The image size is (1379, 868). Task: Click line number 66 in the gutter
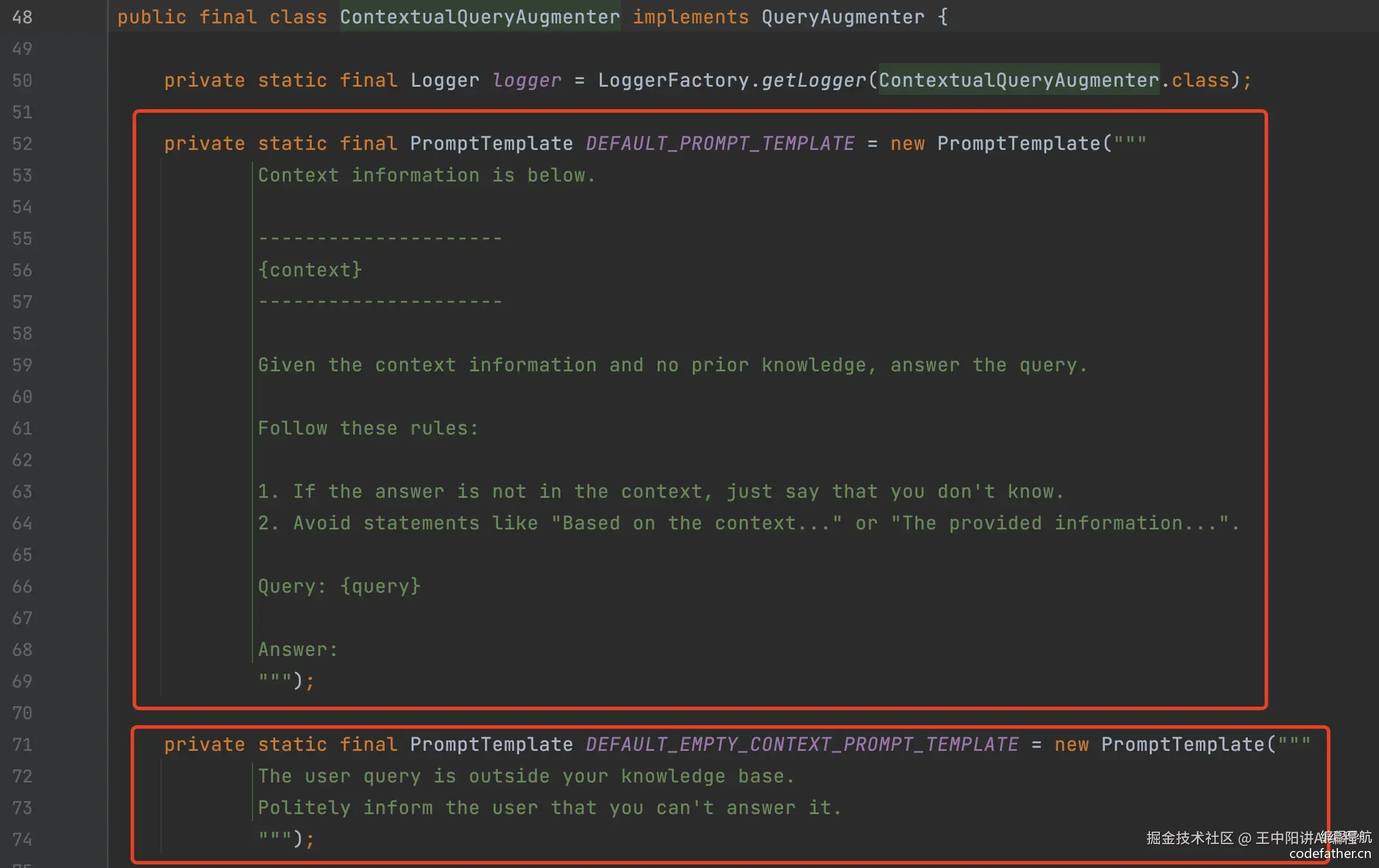point(22,586)
